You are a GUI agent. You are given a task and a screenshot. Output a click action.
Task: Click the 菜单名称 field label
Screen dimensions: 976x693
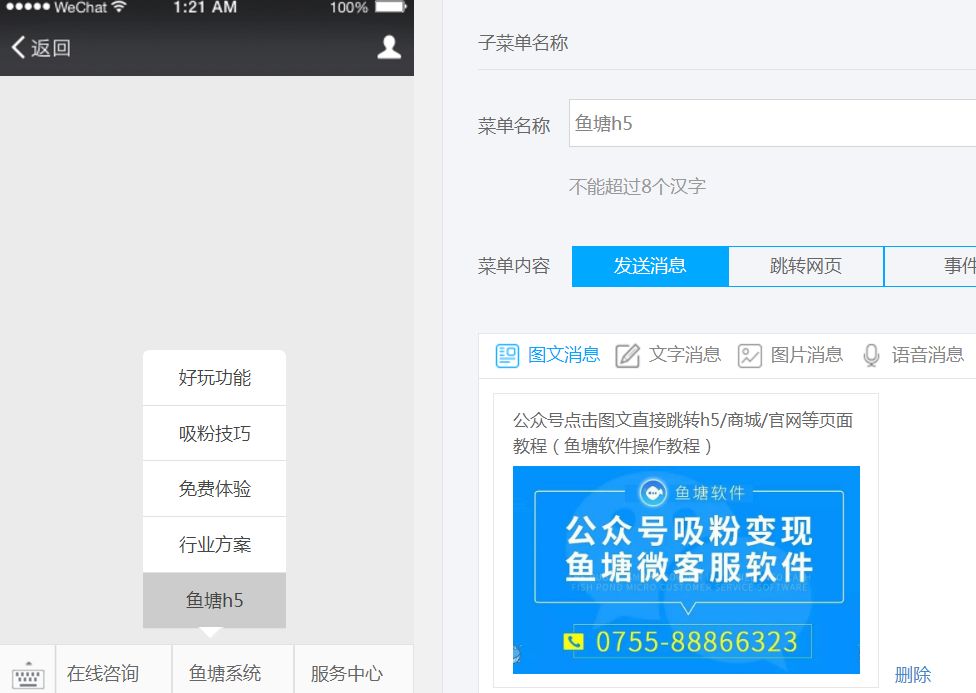coord(514,126)
